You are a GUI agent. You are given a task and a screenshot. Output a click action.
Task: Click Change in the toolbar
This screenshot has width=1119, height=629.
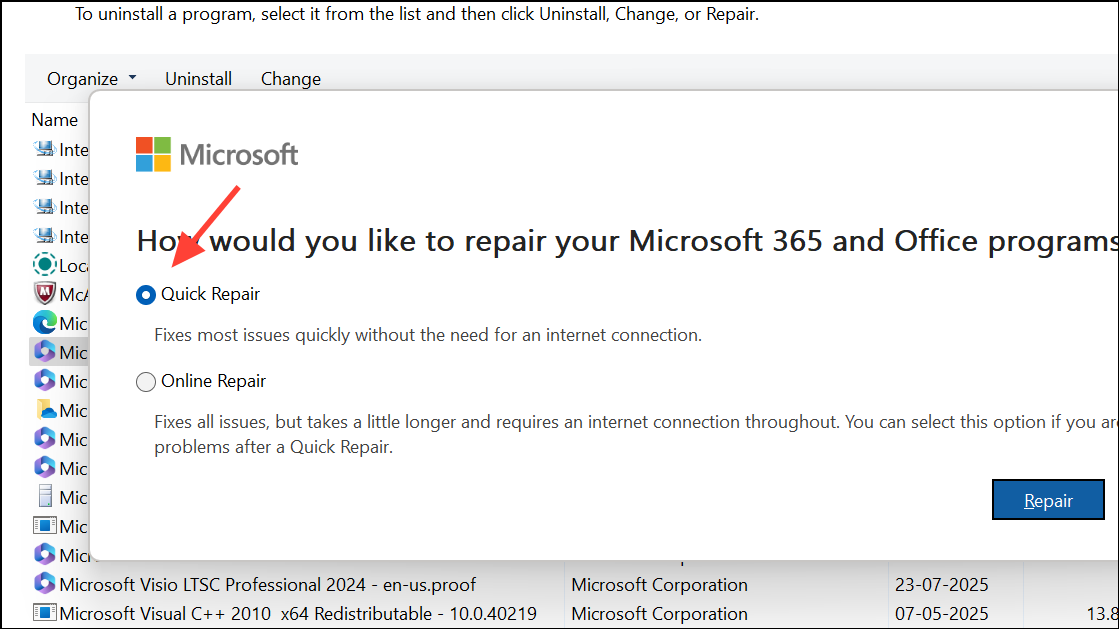click(290, 79)
